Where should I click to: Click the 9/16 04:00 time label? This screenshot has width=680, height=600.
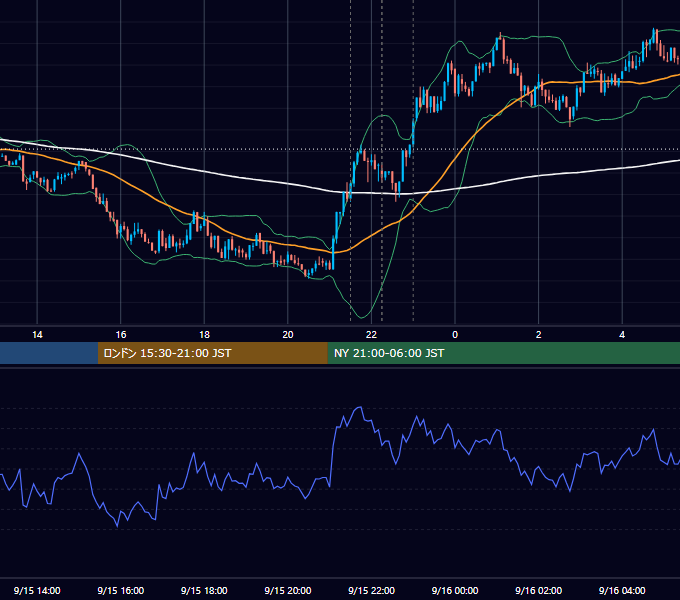(622, 590)
